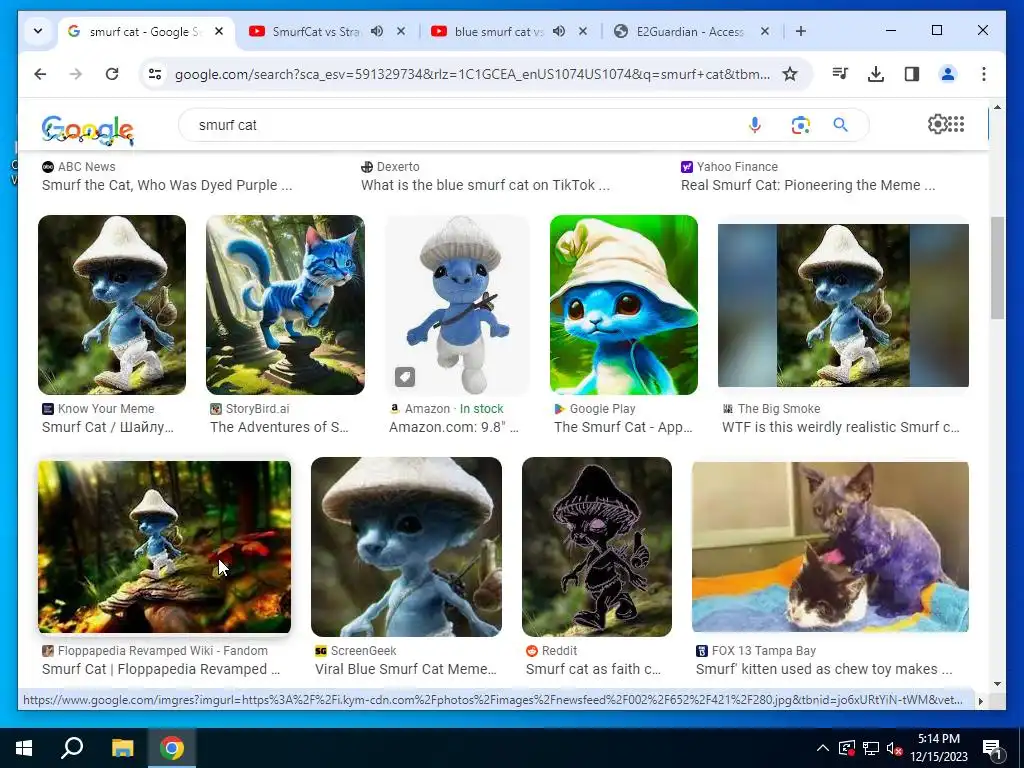Open the Reddit dark outline Smurf cat thumbnail
The image size is (1024, 768).
pos(597,547)
